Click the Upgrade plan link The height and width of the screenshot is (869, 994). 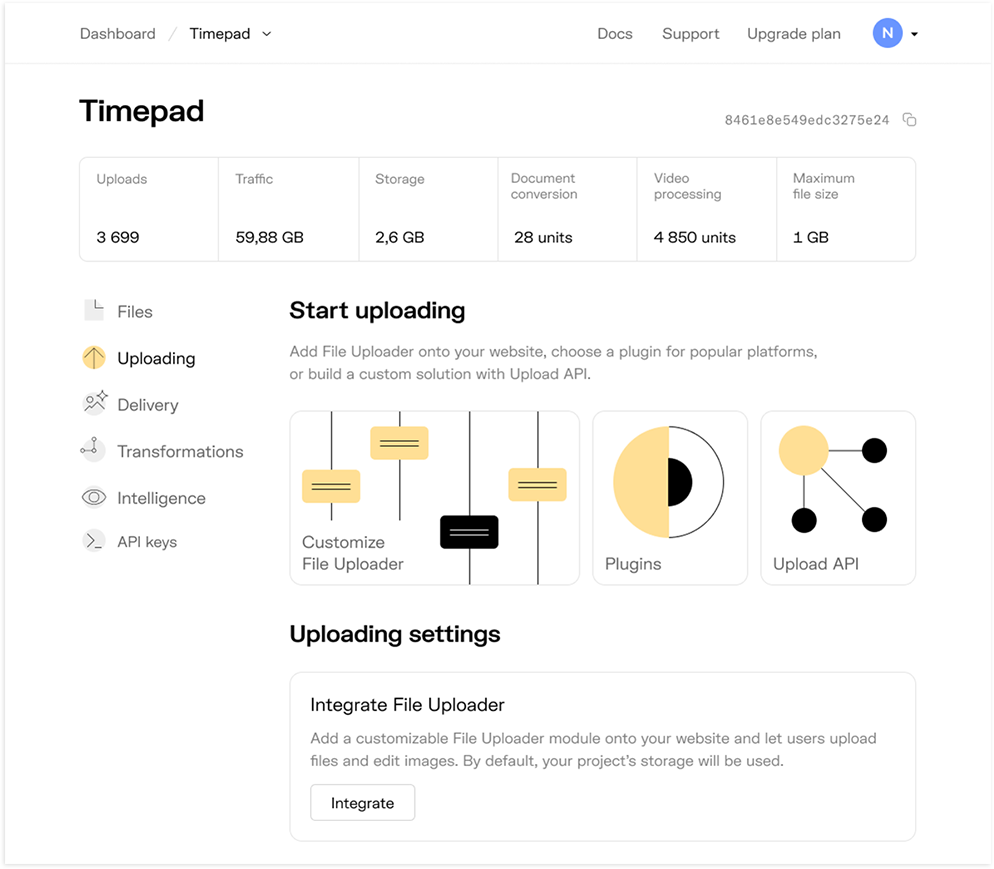(793, 34)
